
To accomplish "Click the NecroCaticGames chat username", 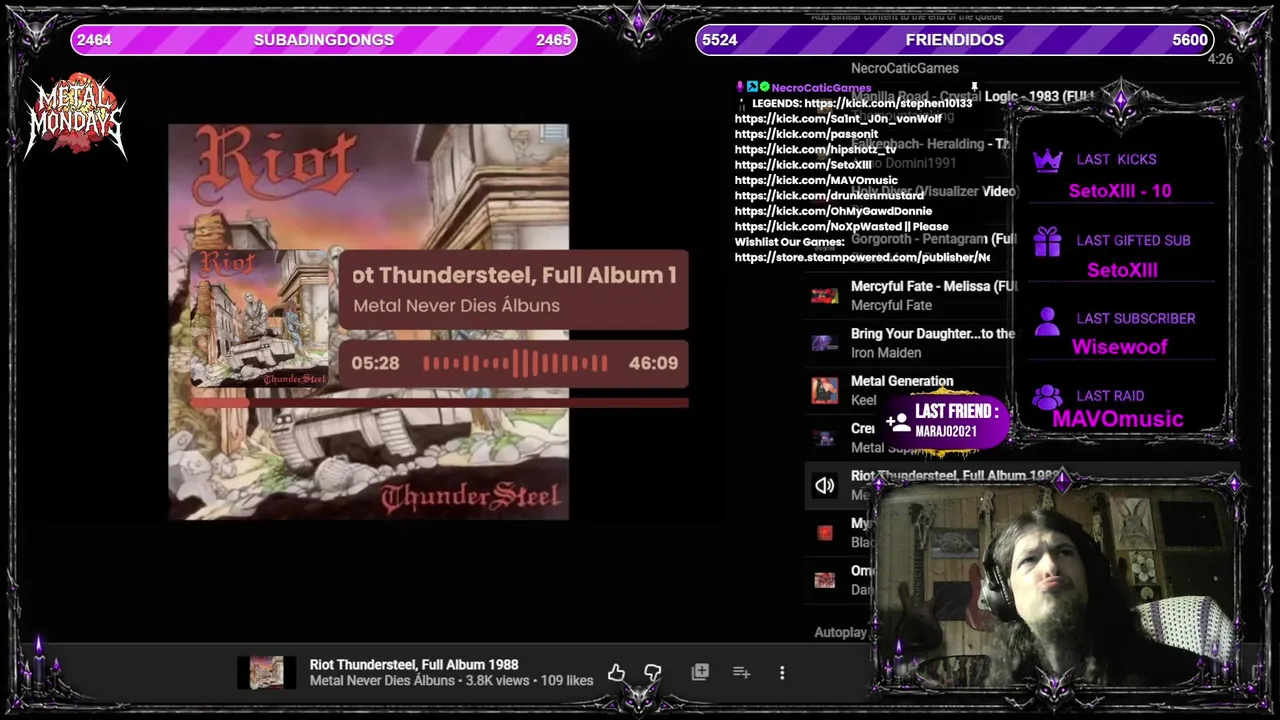I will [x=821, y=88].
